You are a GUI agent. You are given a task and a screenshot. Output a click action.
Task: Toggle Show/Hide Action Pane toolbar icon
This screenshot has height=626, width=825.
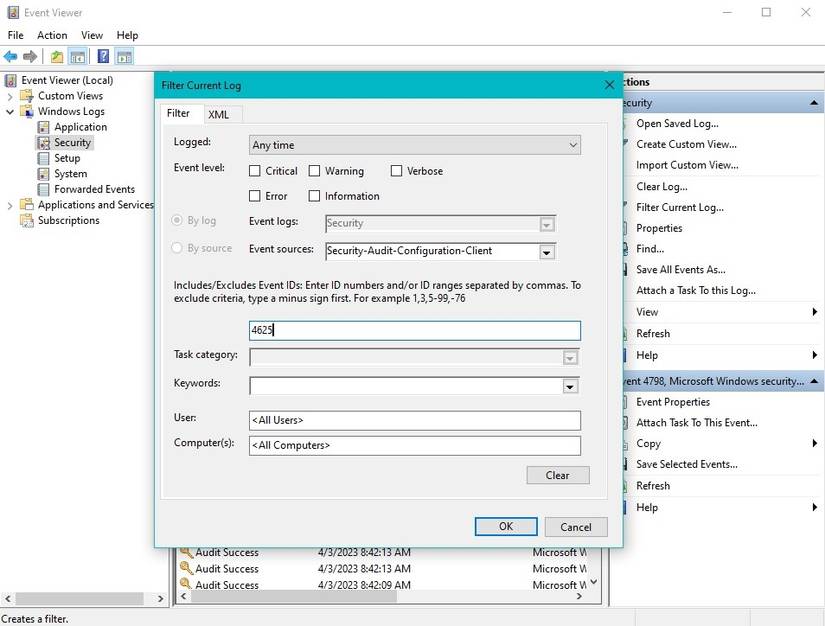pos(124,57)
